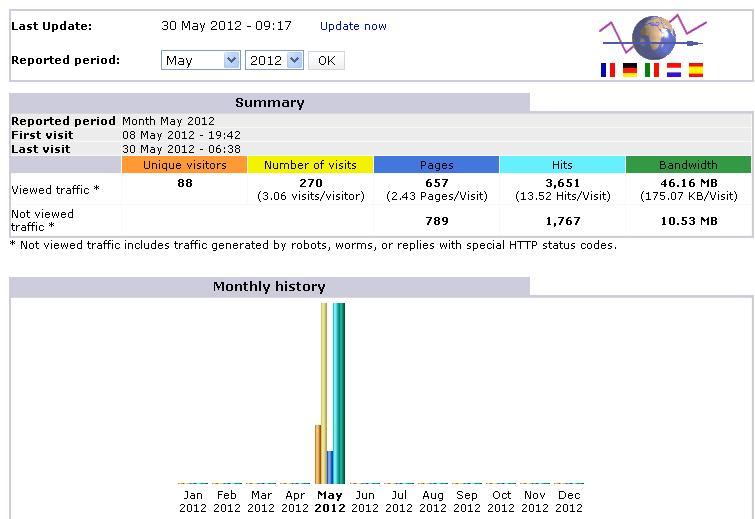Select the Dec 2012 month label
This screenshot has width=755, height=519.
(570, 501)
